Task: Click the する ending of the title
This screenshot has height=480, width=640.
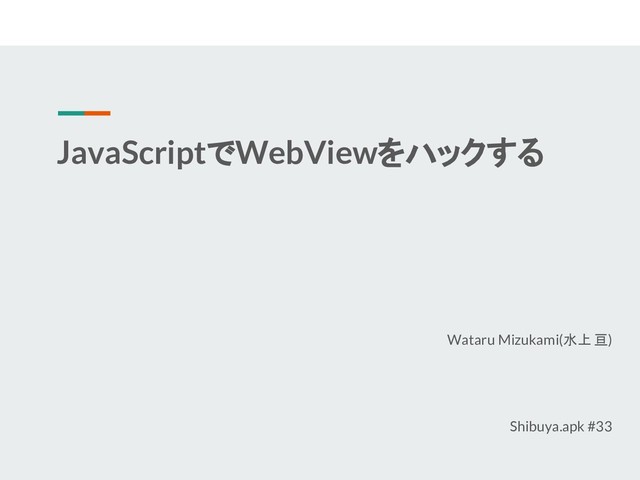Action: click(517, 153)
